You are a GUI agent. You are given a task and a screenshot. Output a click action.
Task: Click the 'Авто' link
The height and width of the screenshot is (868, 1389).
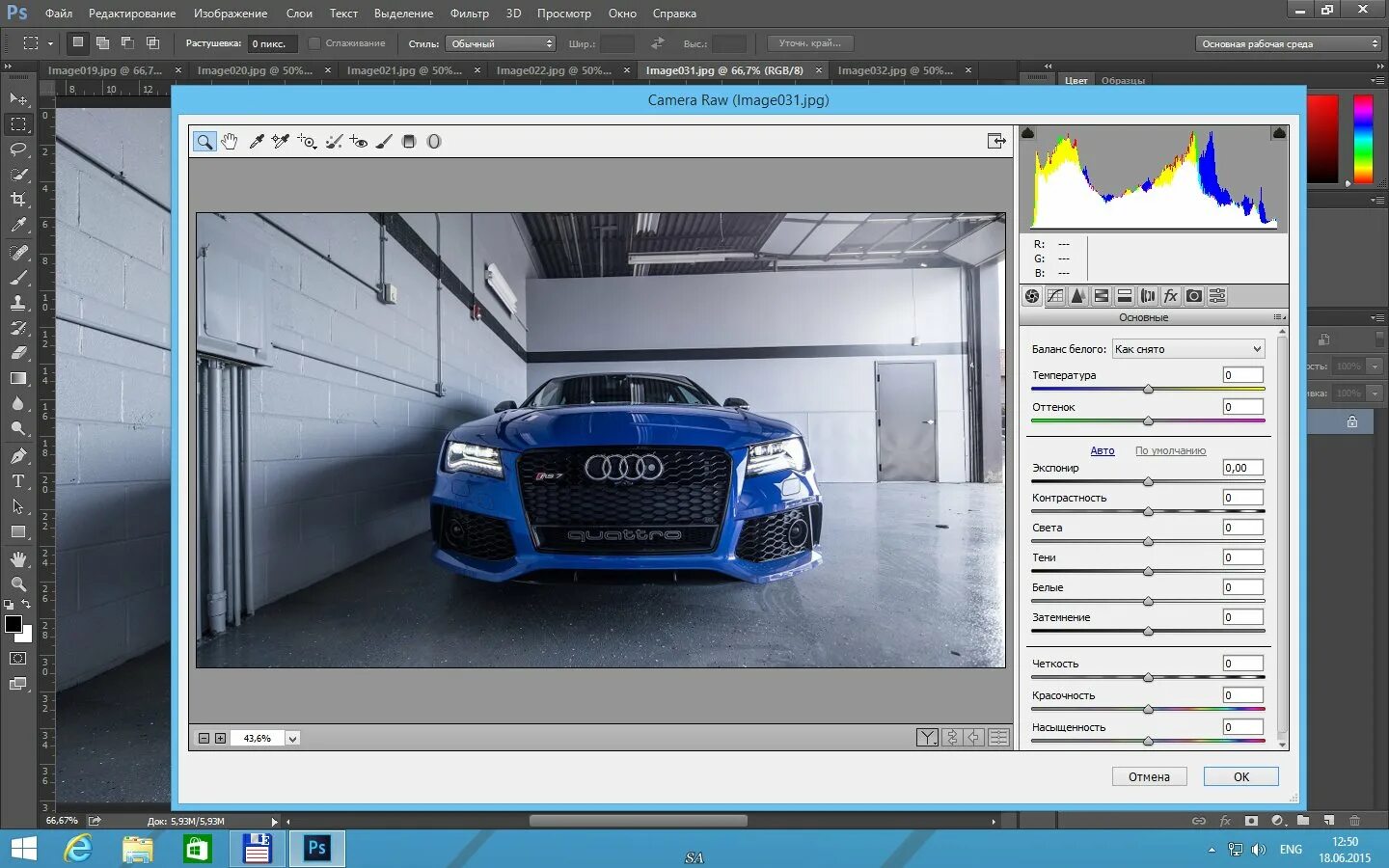tap(1102, 450)
